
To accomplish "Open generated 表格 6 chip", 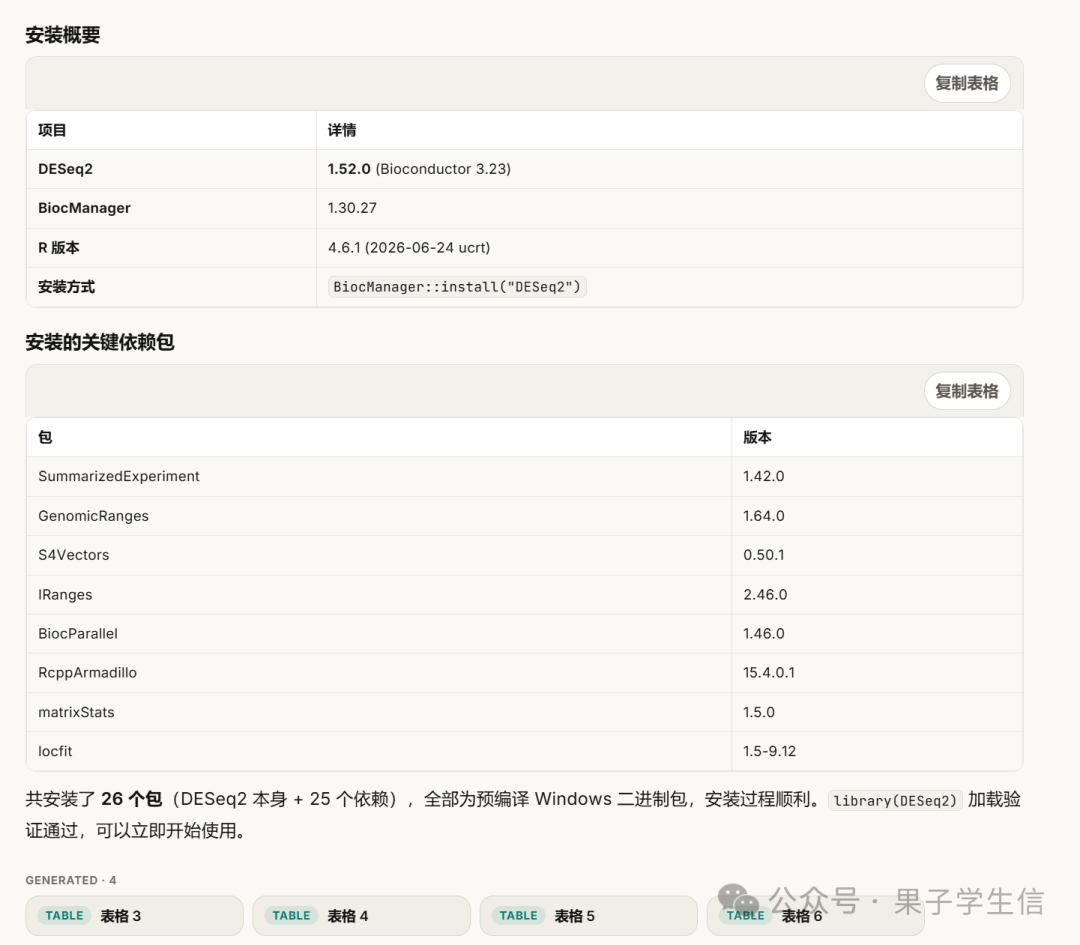I will click(816, 915).
